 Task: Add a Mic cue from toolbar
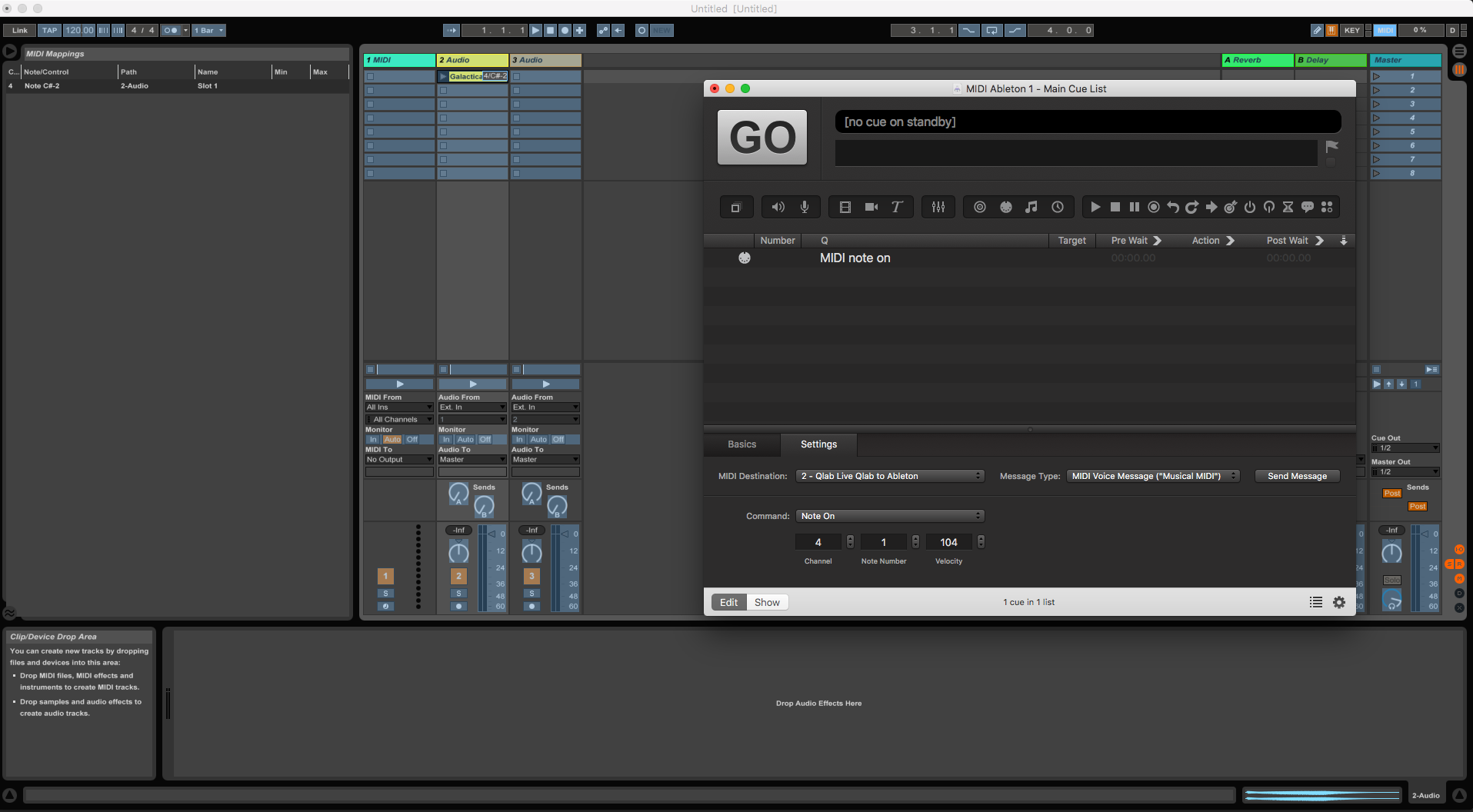click(805, 207)
